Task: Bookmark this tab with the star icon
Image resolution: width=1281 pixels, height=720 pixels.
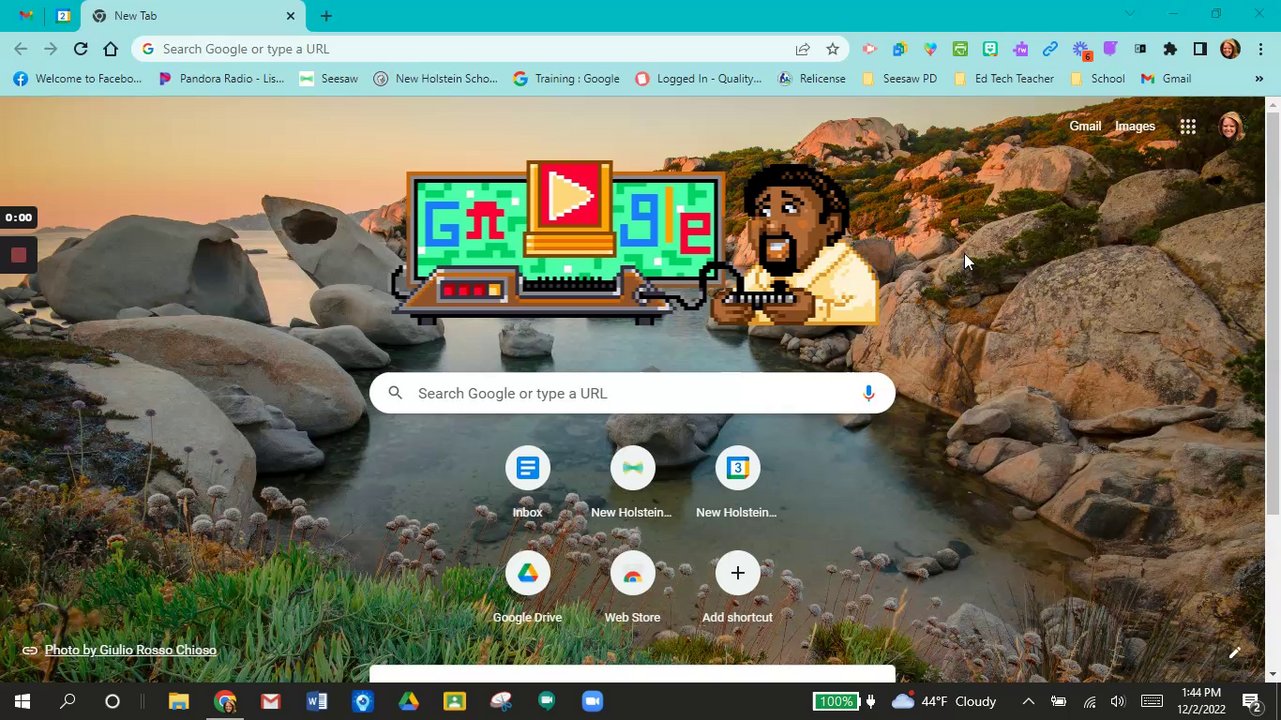Action: tap(832, 49)
